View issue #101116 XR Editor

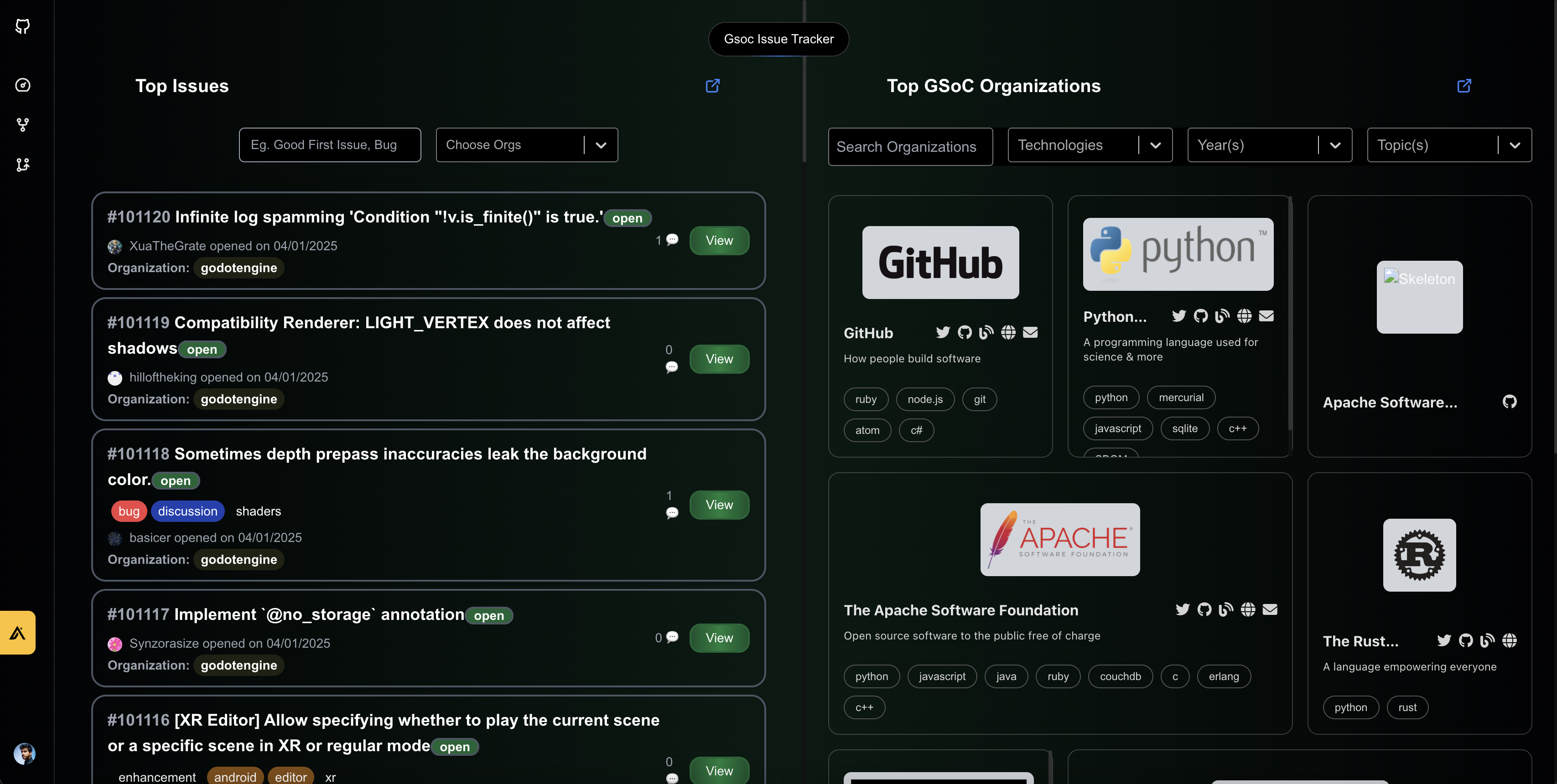719,771
